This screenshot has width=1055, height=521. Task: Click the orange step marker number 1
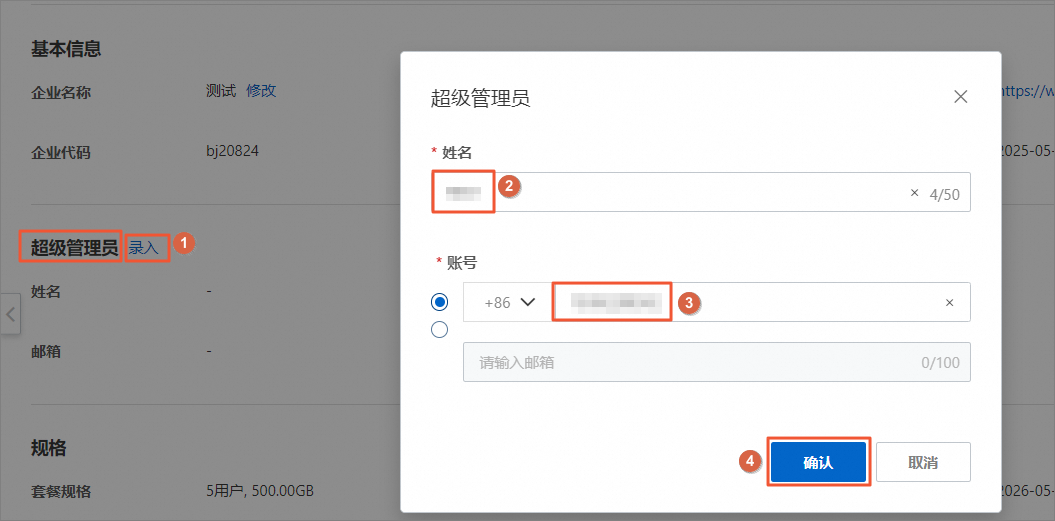pyautogui.click(x=184, y=244)
